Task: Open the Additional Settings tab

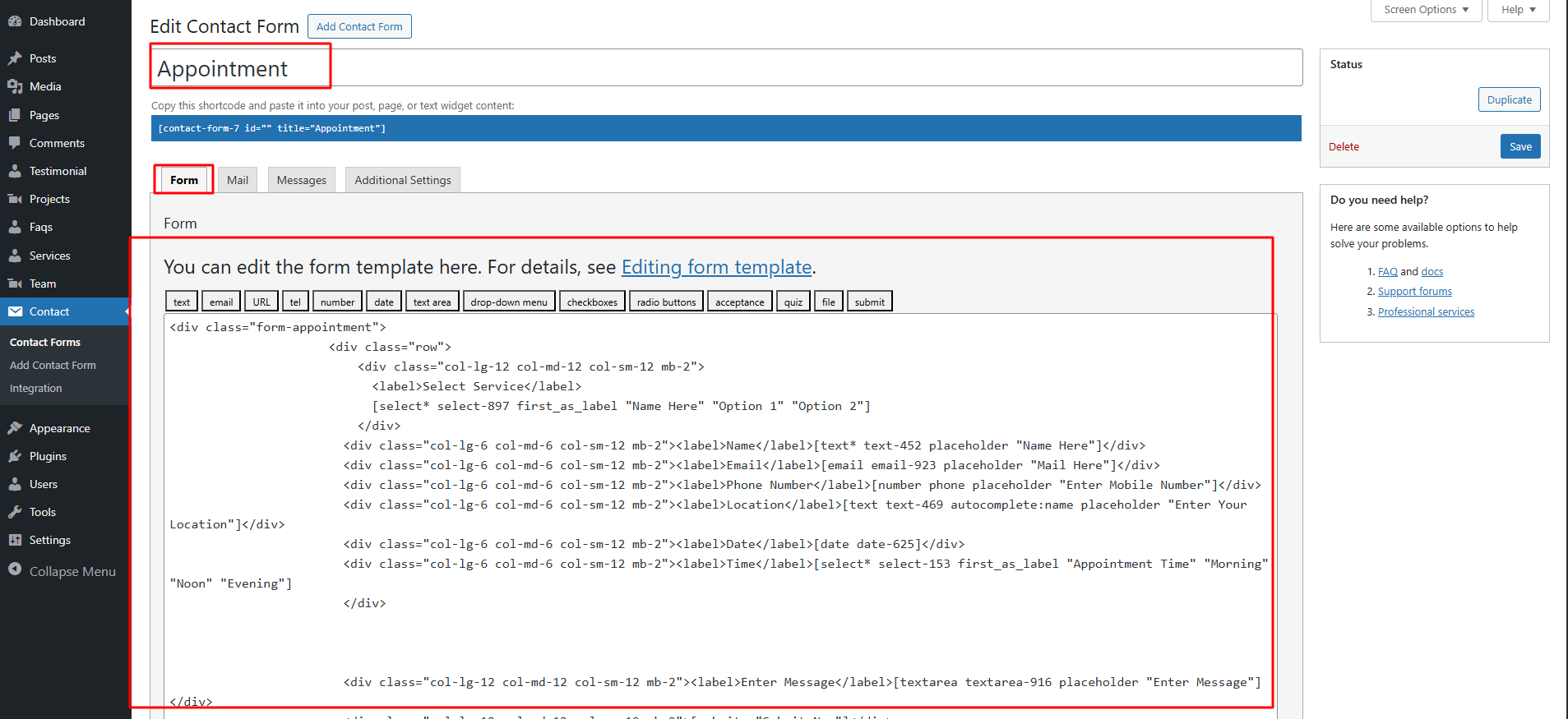Action: [403, 180]
